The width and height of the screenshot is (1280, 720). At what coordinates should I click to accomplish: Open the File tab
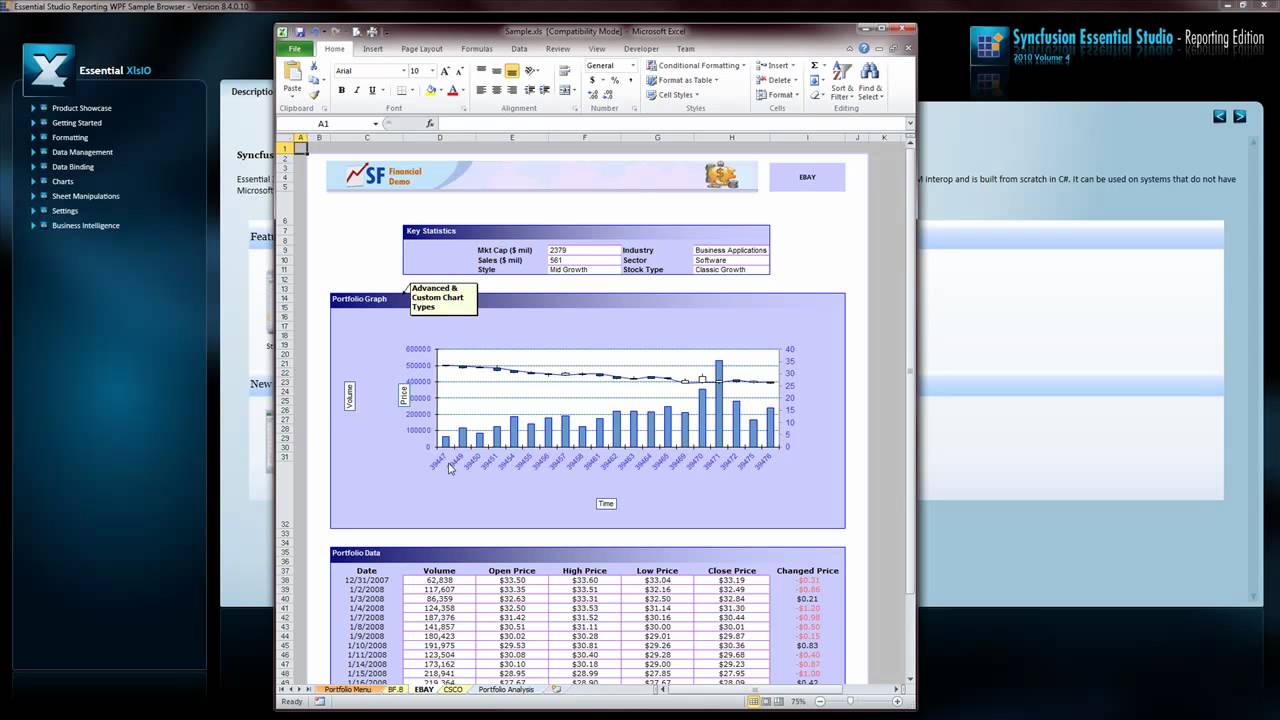(x=294, y=49)
